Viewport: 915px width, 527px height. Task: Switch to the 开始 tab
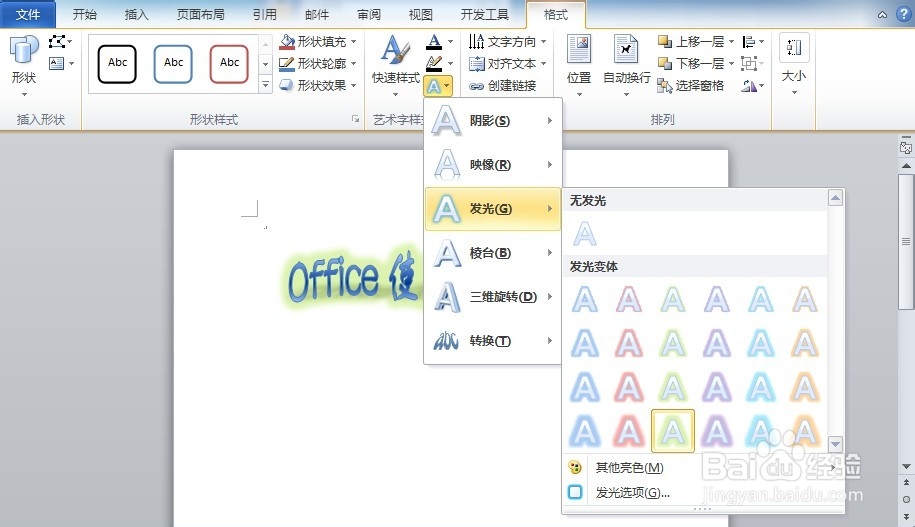tap(84, 14)
